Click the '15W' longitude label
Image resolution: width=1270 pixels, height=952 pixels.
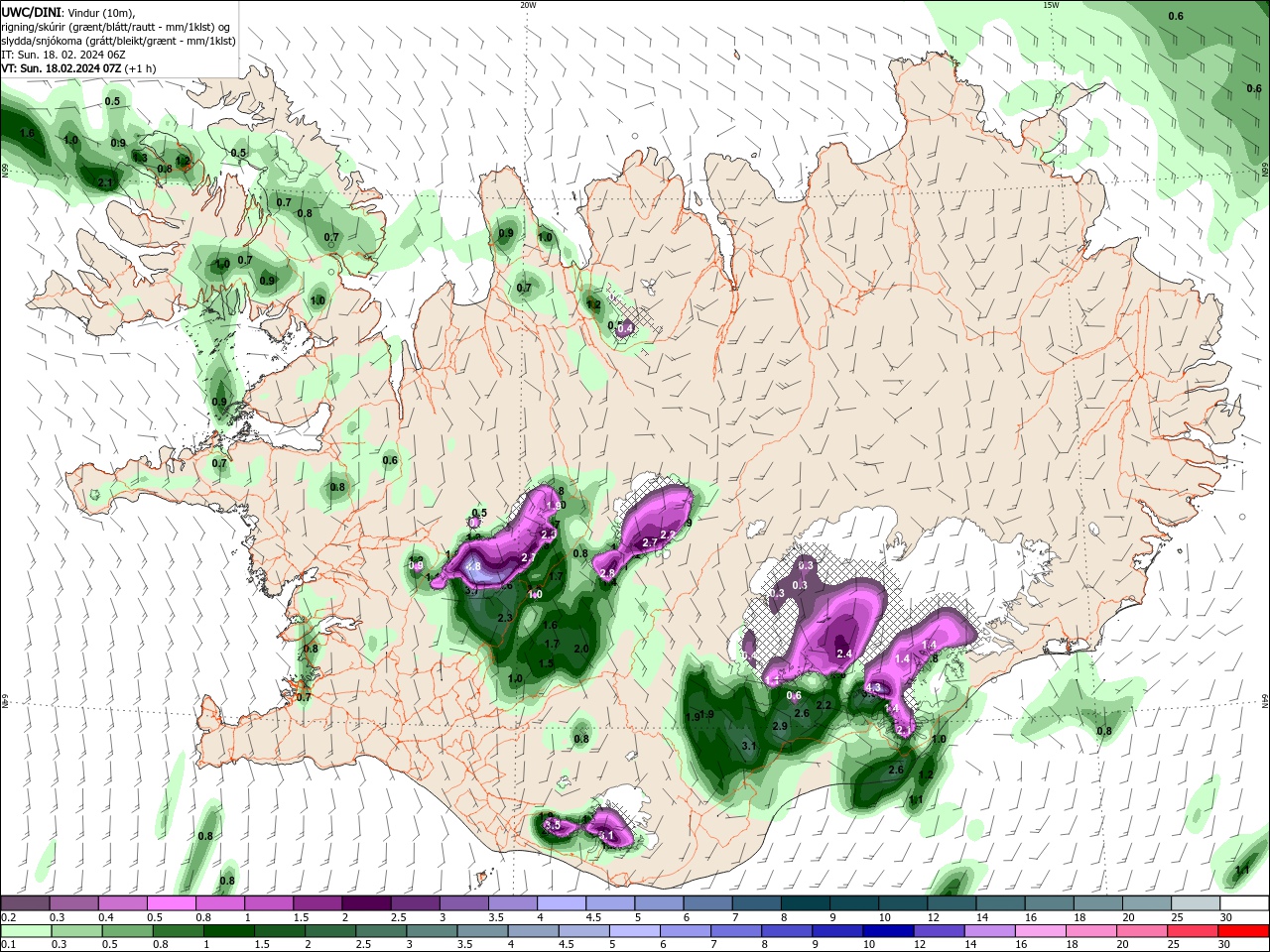(x=1051, y=5)
